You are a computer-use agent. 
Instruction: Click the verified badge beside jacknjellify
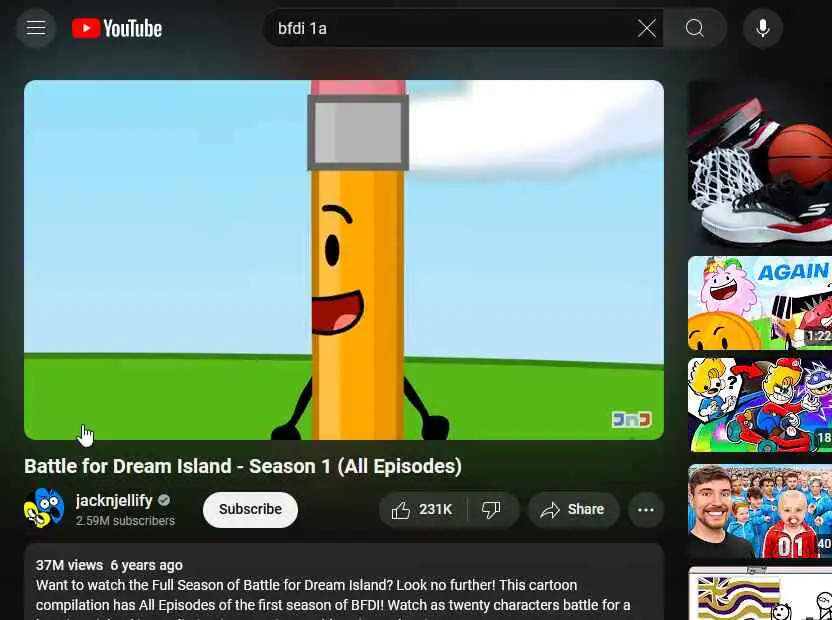pos(164,500)
